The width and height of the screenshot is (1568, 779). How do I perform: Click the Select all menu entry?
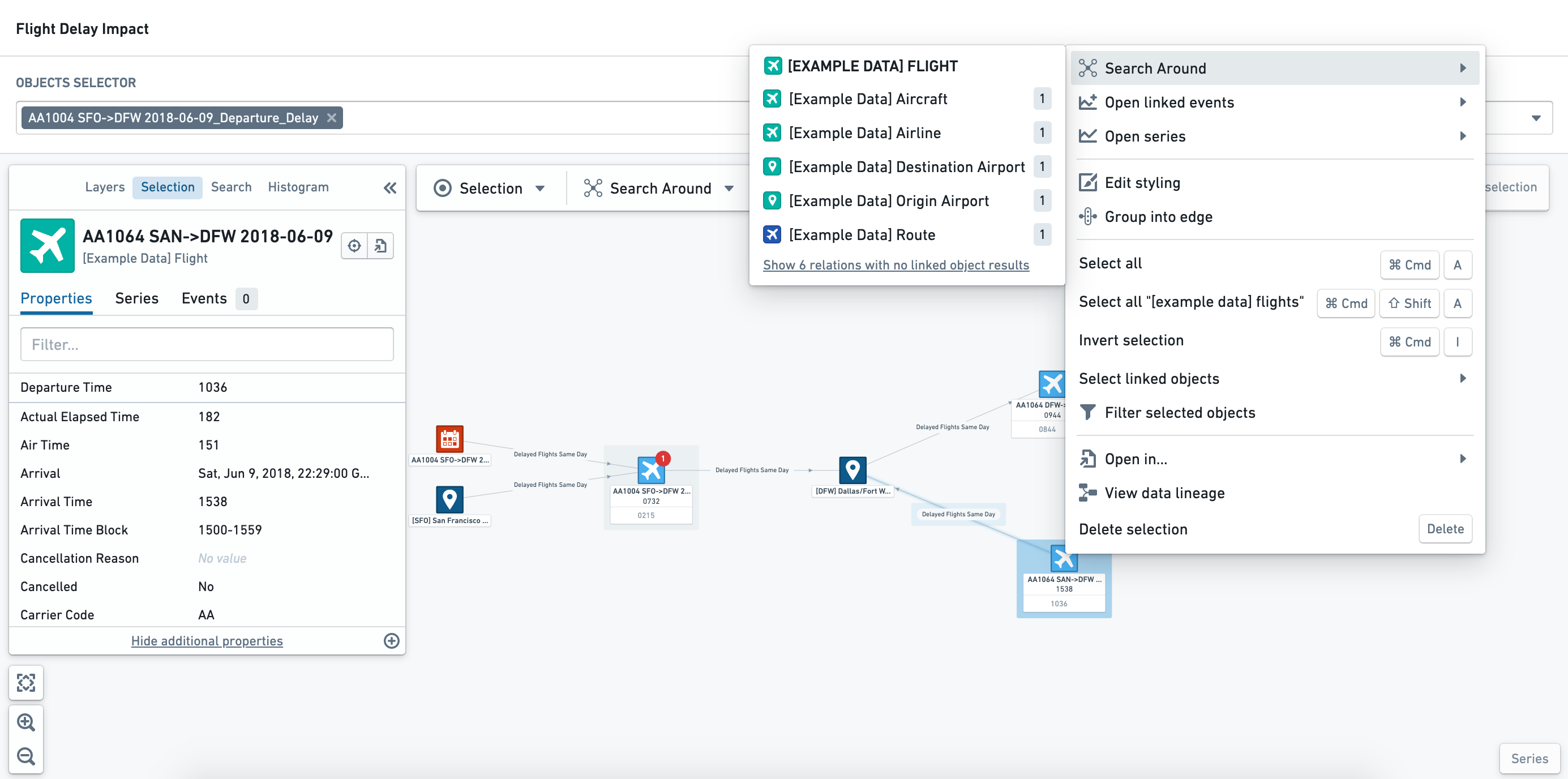pos(1275,264)
